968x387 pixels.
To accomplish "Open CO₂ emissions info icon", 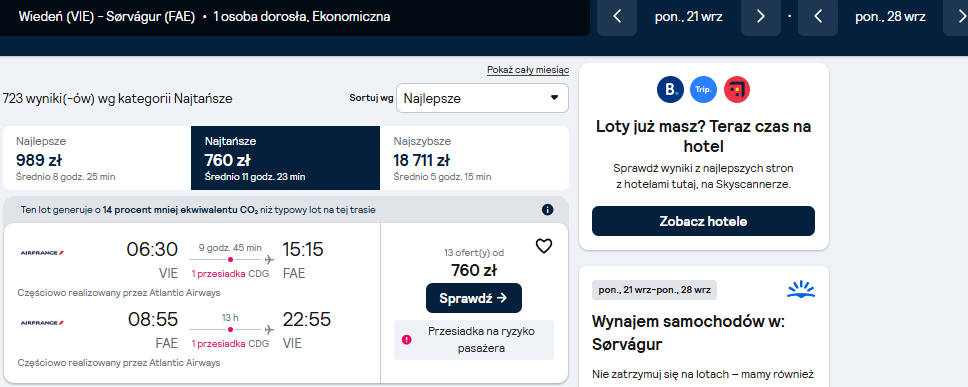I will (x=547, y=210).
